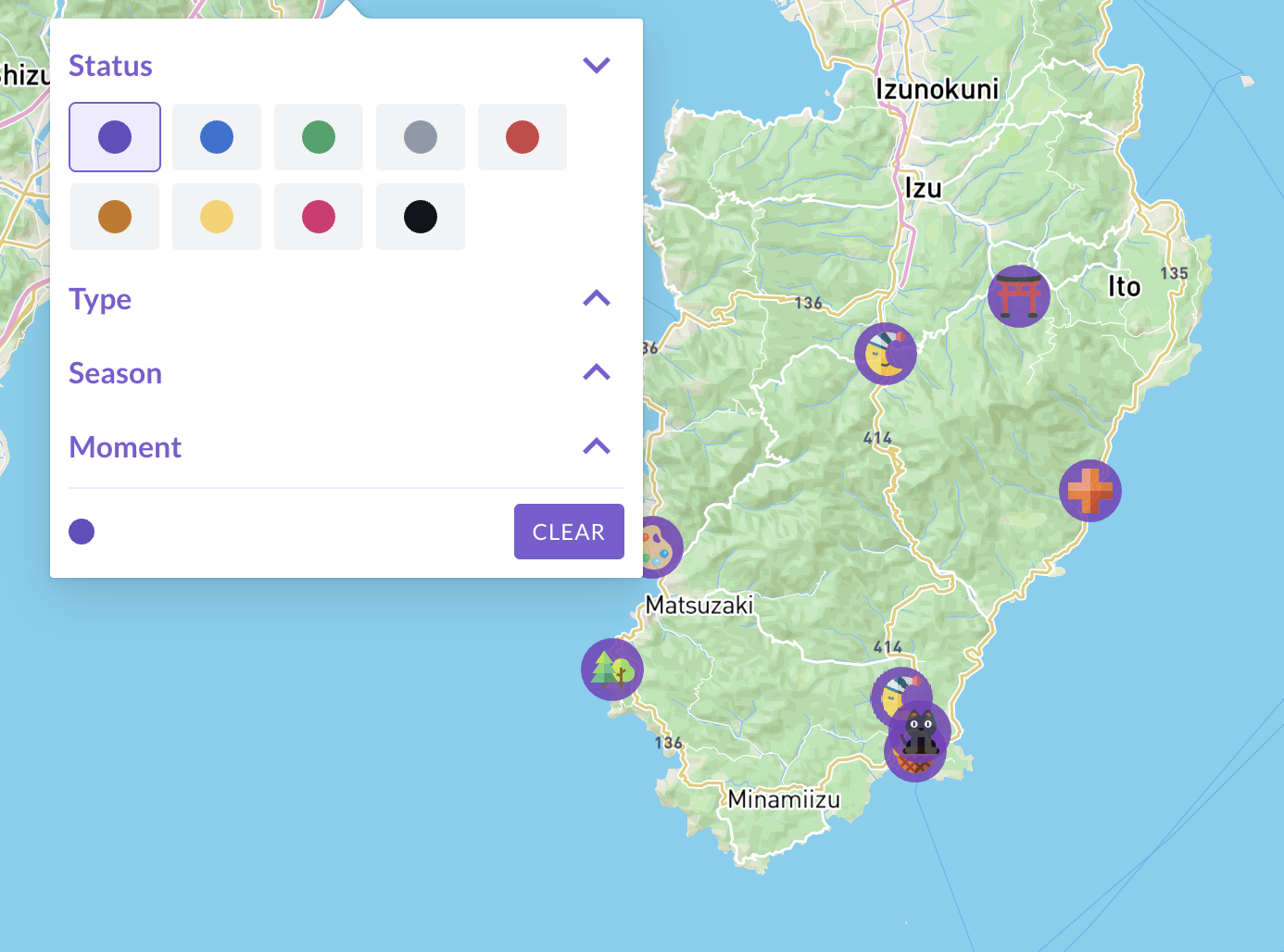Enable the green status filter
Screen dimensions: 1284x952
(x=319, y=137)
